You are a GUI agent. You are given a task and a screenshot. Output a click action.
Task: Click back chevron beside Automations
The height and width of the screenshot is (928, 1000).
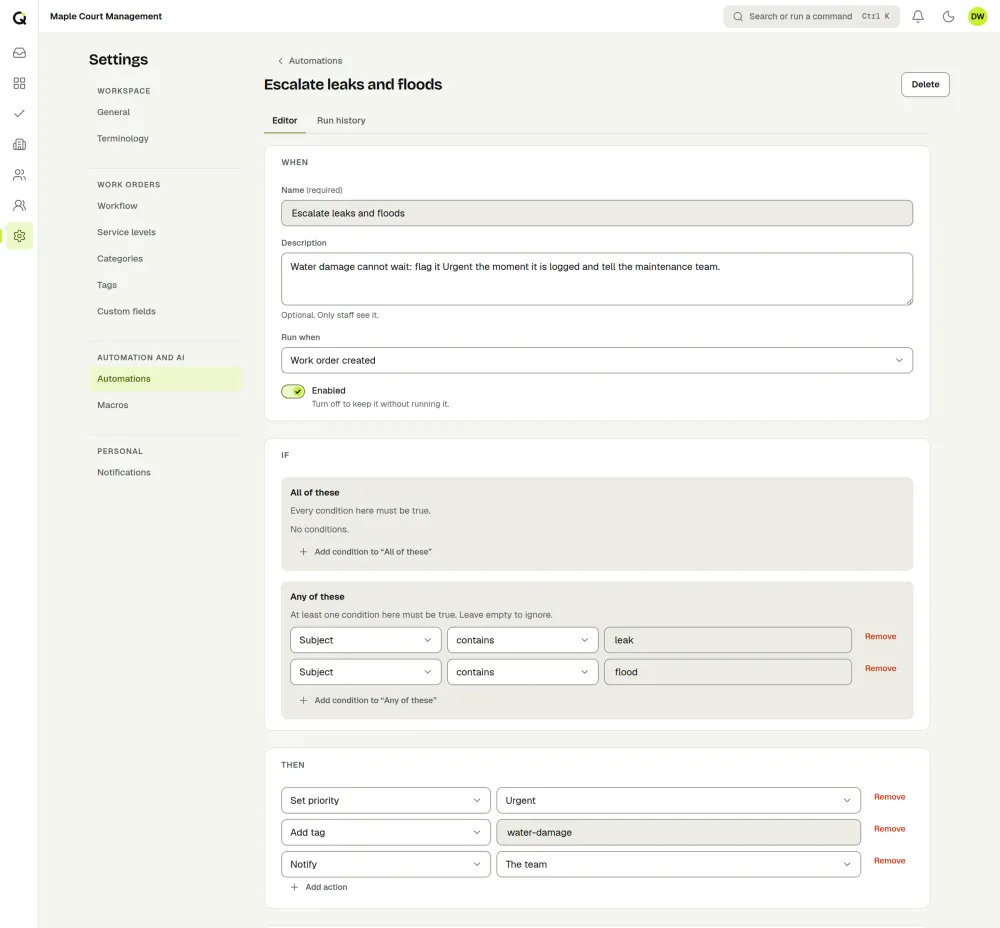tap(280, 61)
